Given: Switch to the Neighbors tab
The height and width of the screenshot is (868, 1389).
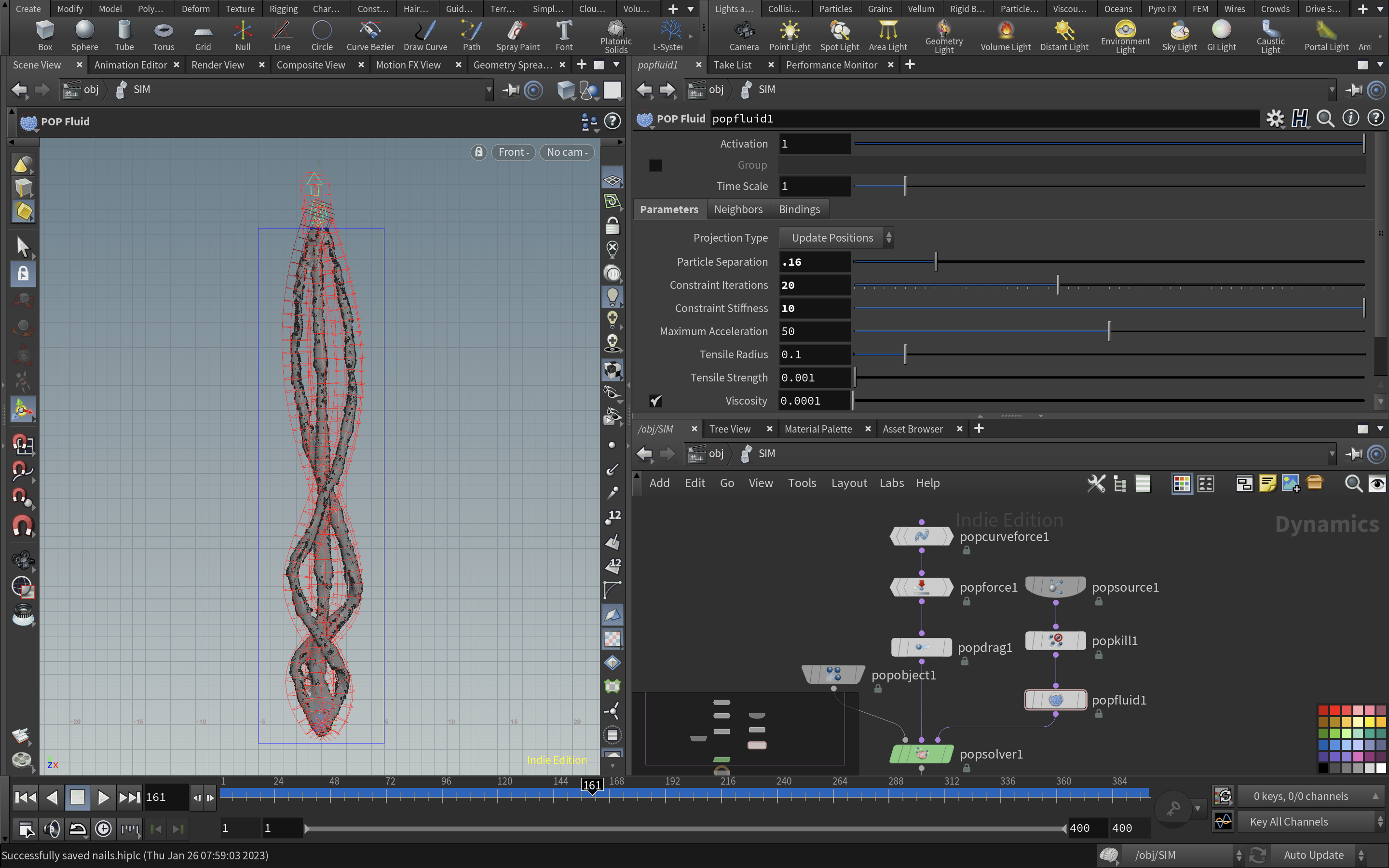Looking at the screenshot, I should [738, 210].
